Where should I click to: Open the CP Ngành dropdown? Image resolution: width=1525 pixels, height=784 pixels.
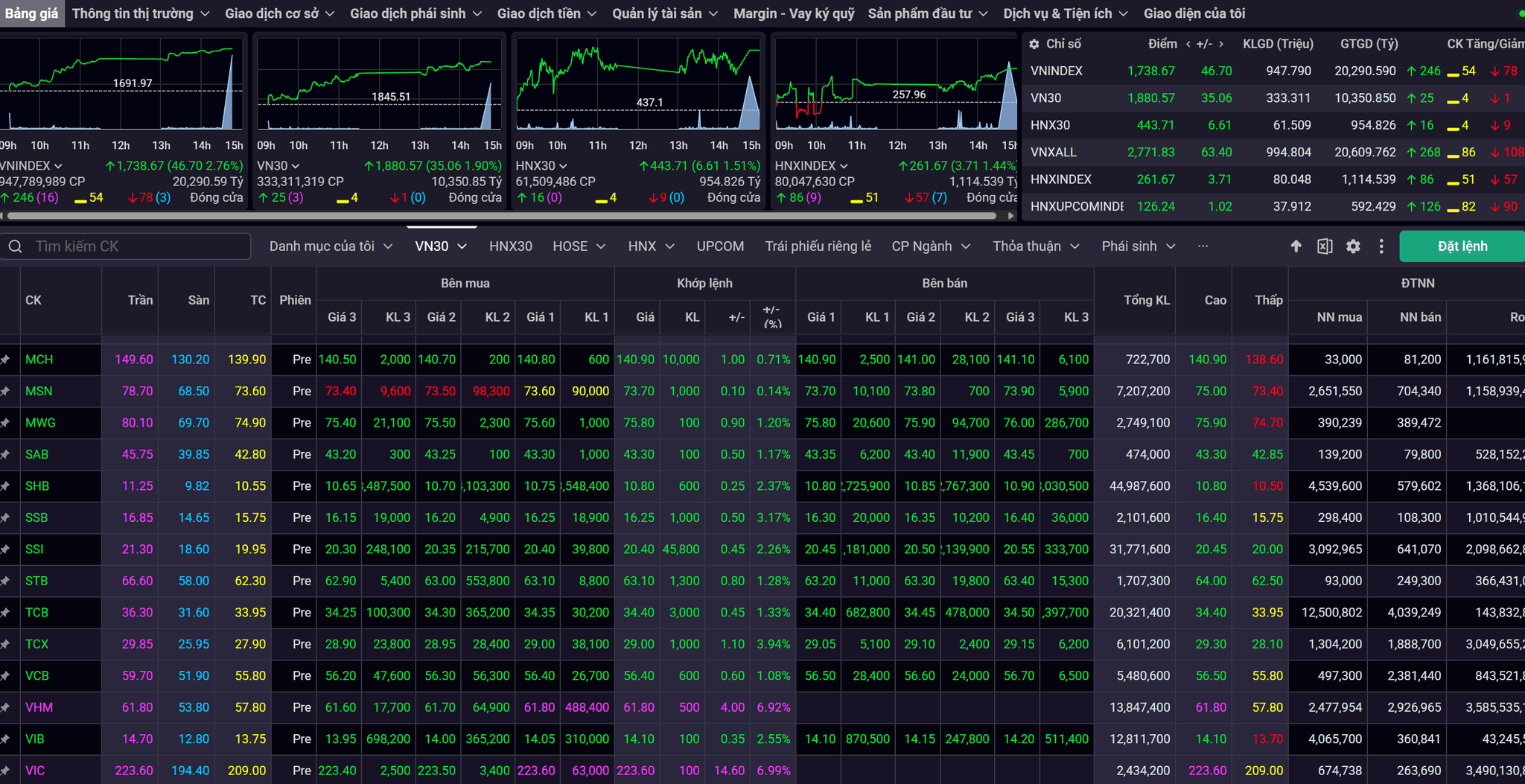coord(931,246)
